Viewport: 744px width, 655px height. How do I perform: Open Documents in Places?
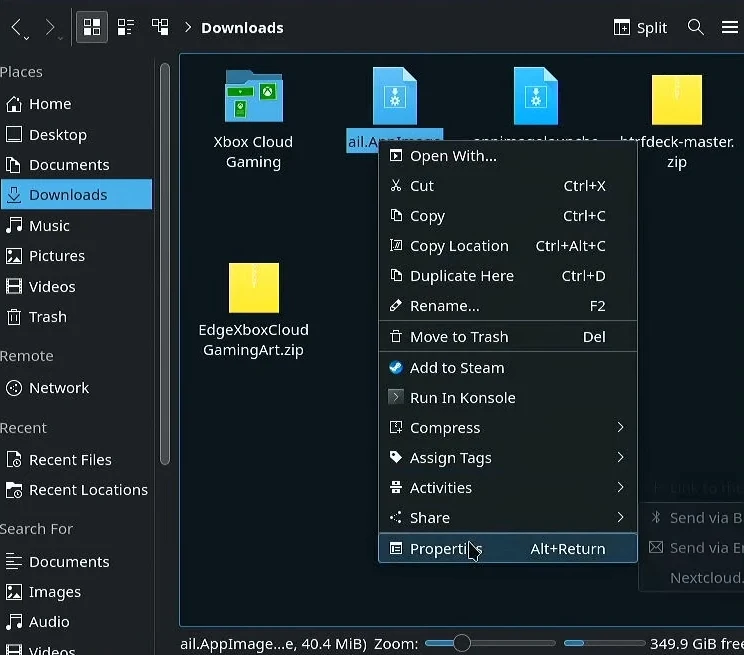pos(76,165)
